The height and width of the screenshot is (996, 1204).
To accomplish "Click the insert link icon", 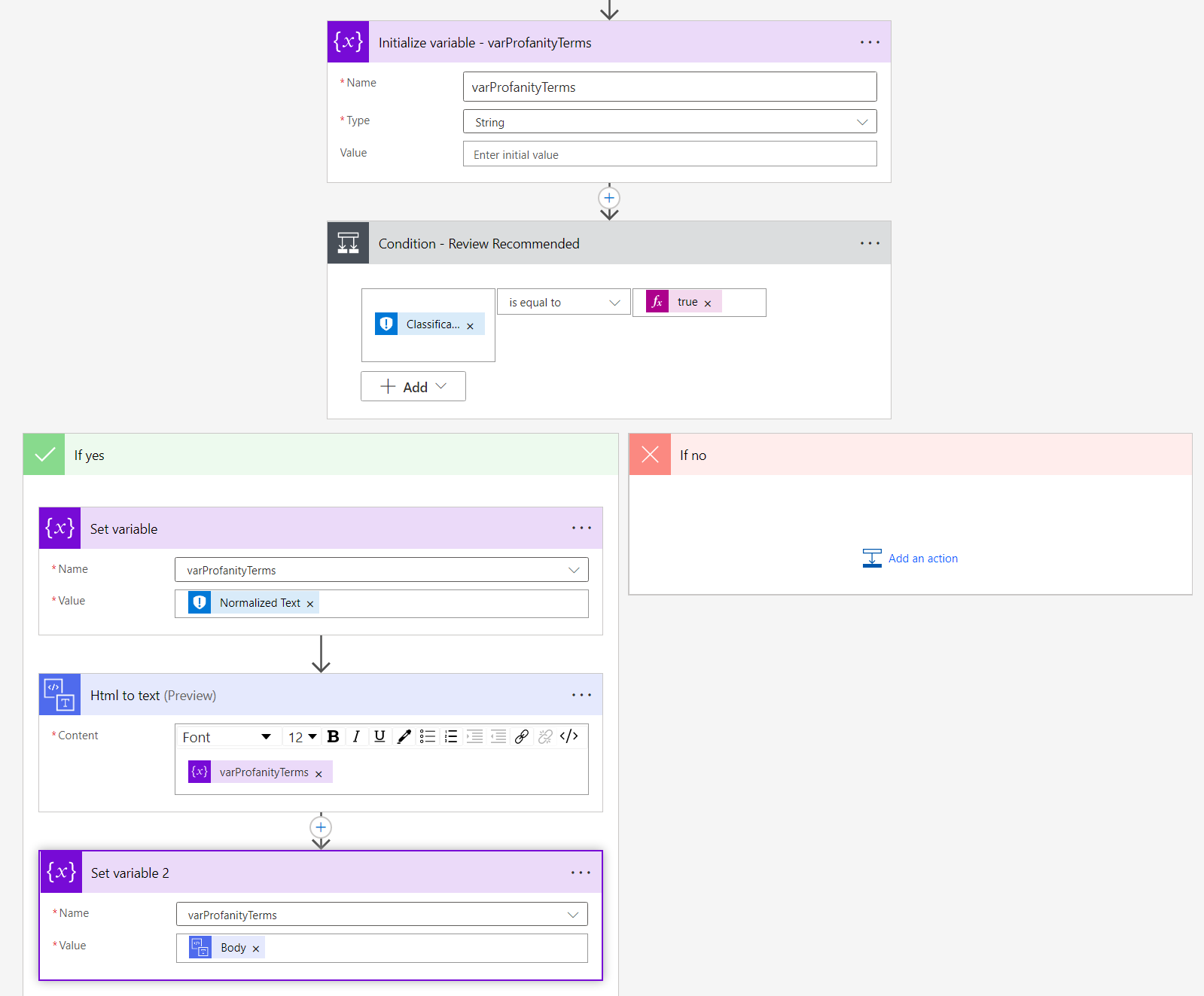I will tap(521, 737).
